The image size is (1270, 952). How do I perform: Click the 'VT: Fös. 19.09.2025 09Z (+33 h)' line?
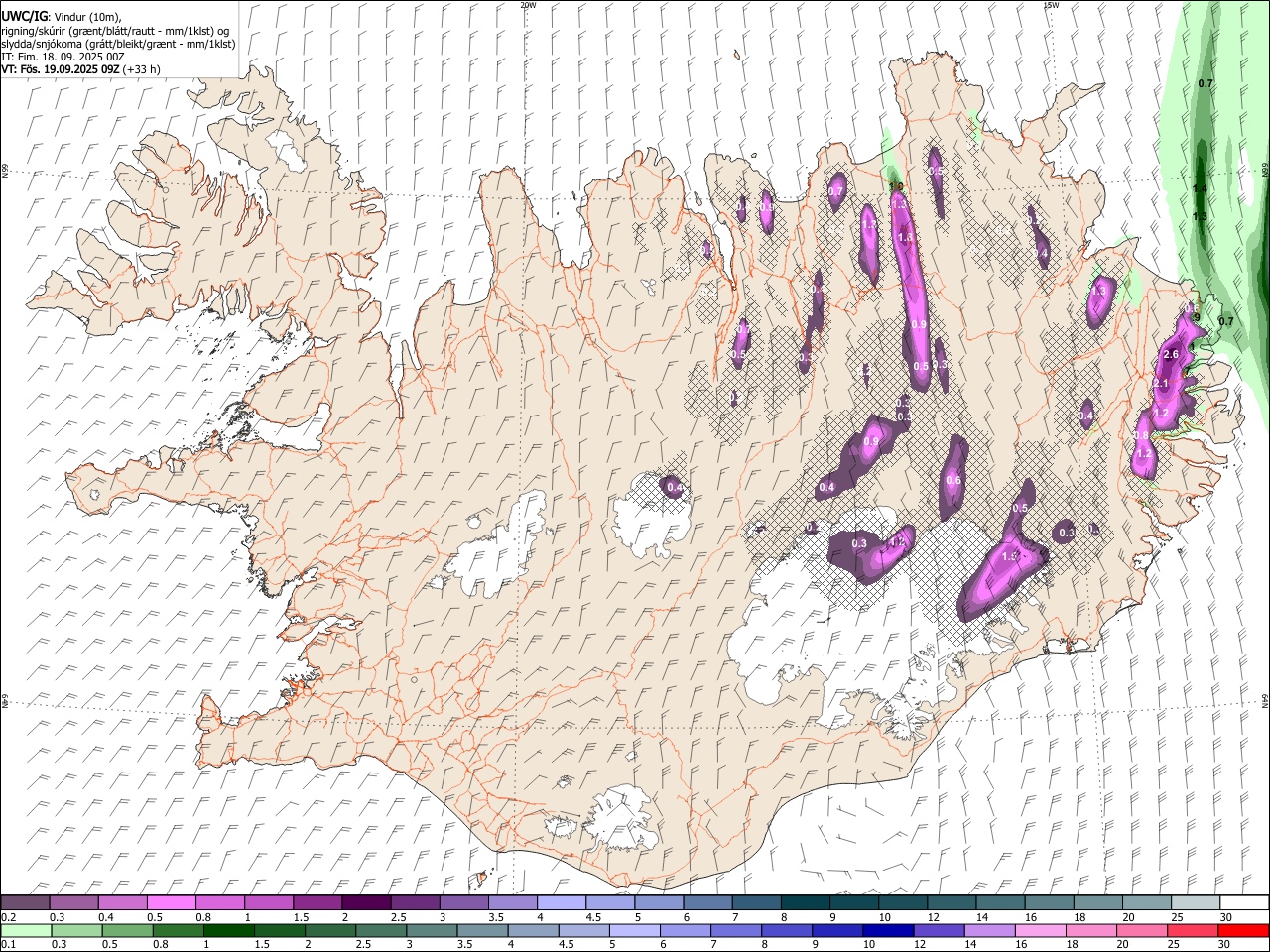click(x=80, y=69)
